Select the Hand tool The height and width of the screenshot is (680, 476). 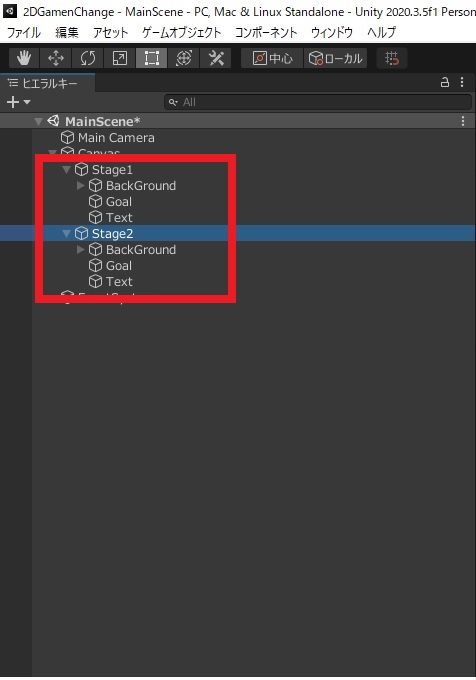tap(24, 58)
